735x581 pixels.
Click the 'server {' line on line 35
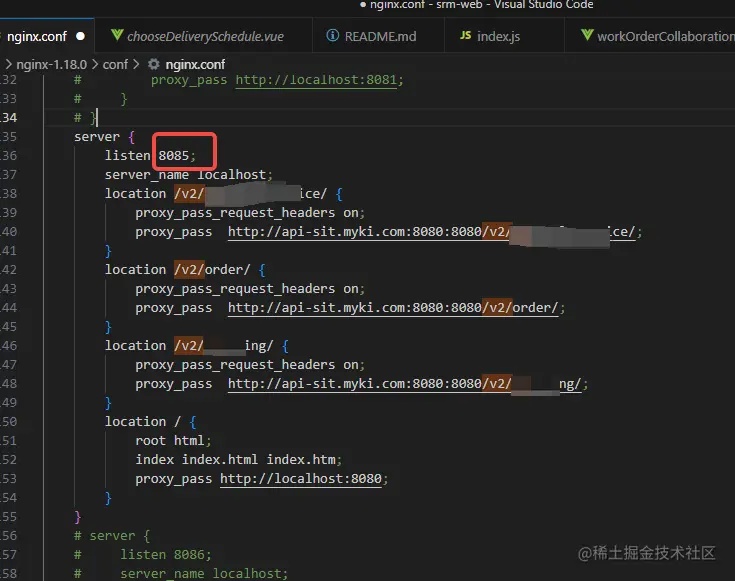(x=104, y=137)
